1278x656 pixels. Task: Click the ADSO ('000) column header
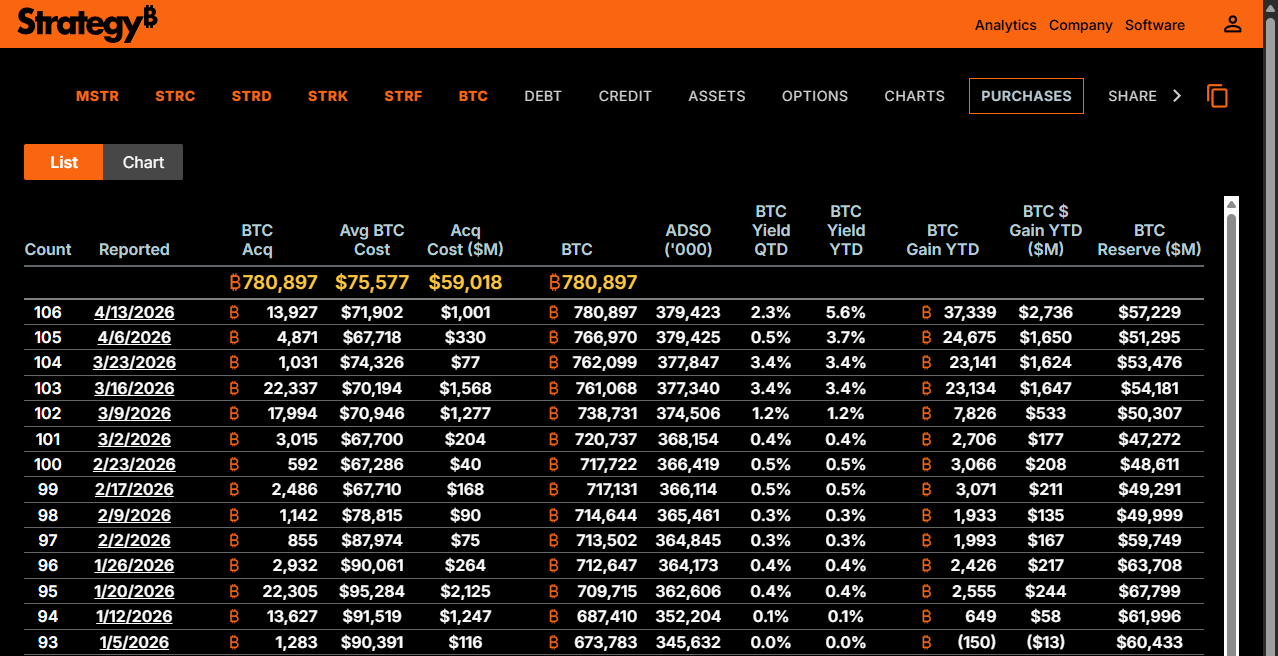pyautogui.click(x=689, y=240)
